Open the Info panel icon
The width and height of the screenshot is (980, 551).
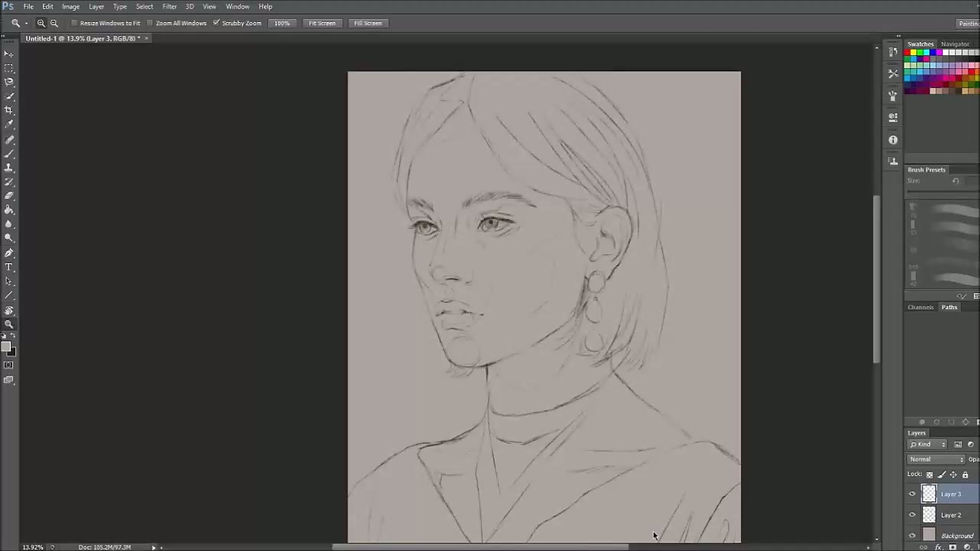pos(892,140)
